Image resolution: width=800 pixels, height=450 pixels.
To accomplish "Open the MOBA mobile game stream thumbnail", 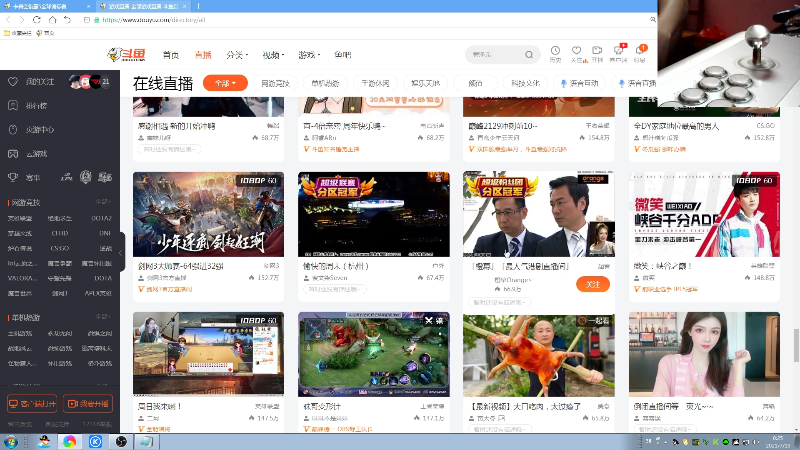I will tap(374, 354).
